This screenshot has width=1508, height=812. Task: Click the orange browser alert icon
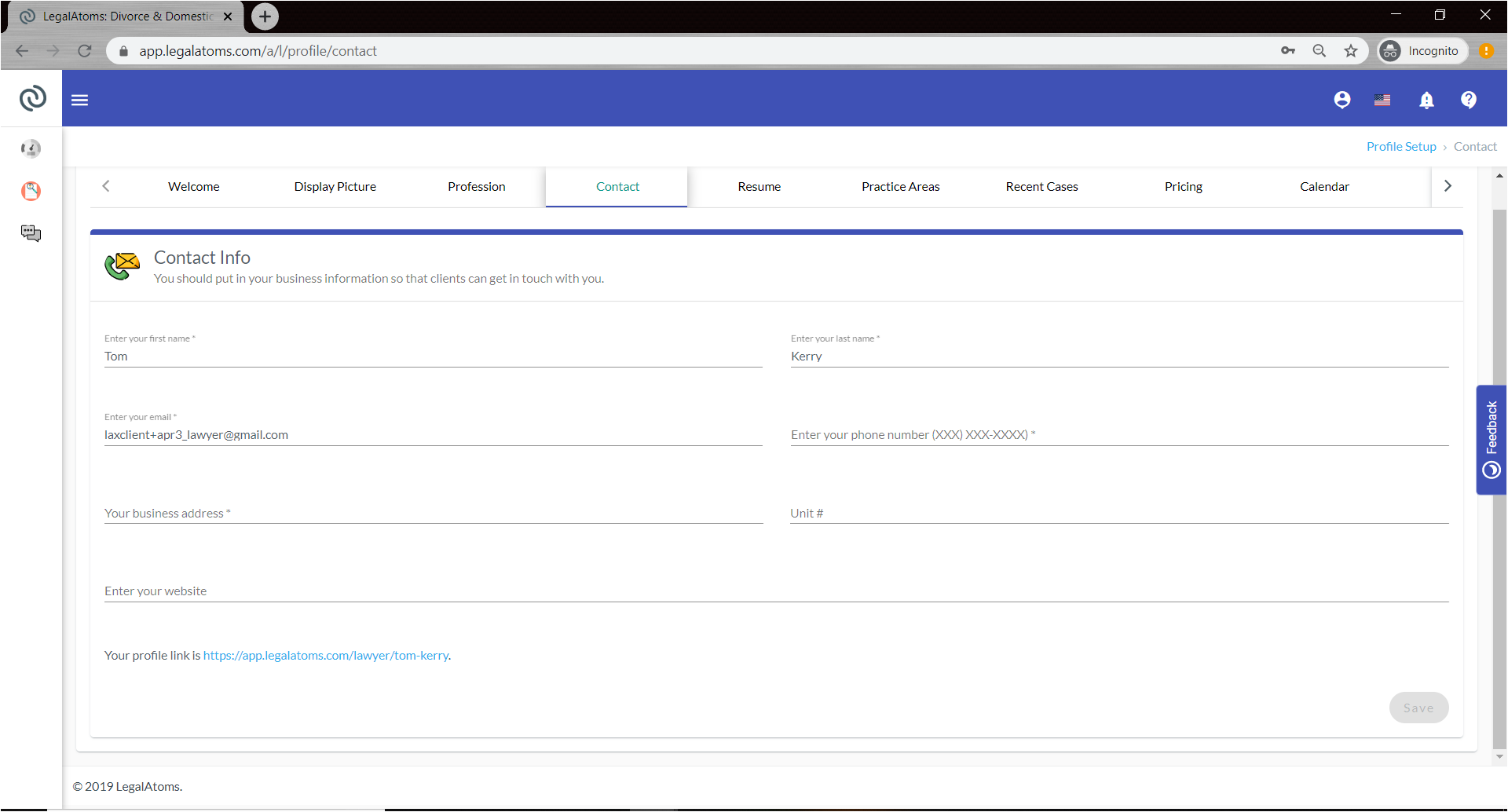point(1487,51)
